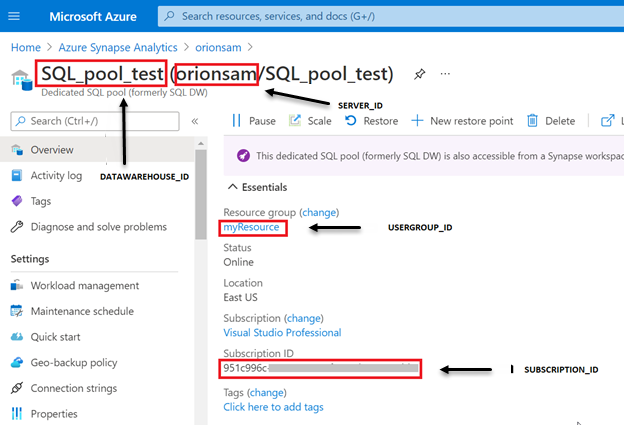Open Visual Studio Professional subscription link

pyautogui.click(x=282, y=332)
